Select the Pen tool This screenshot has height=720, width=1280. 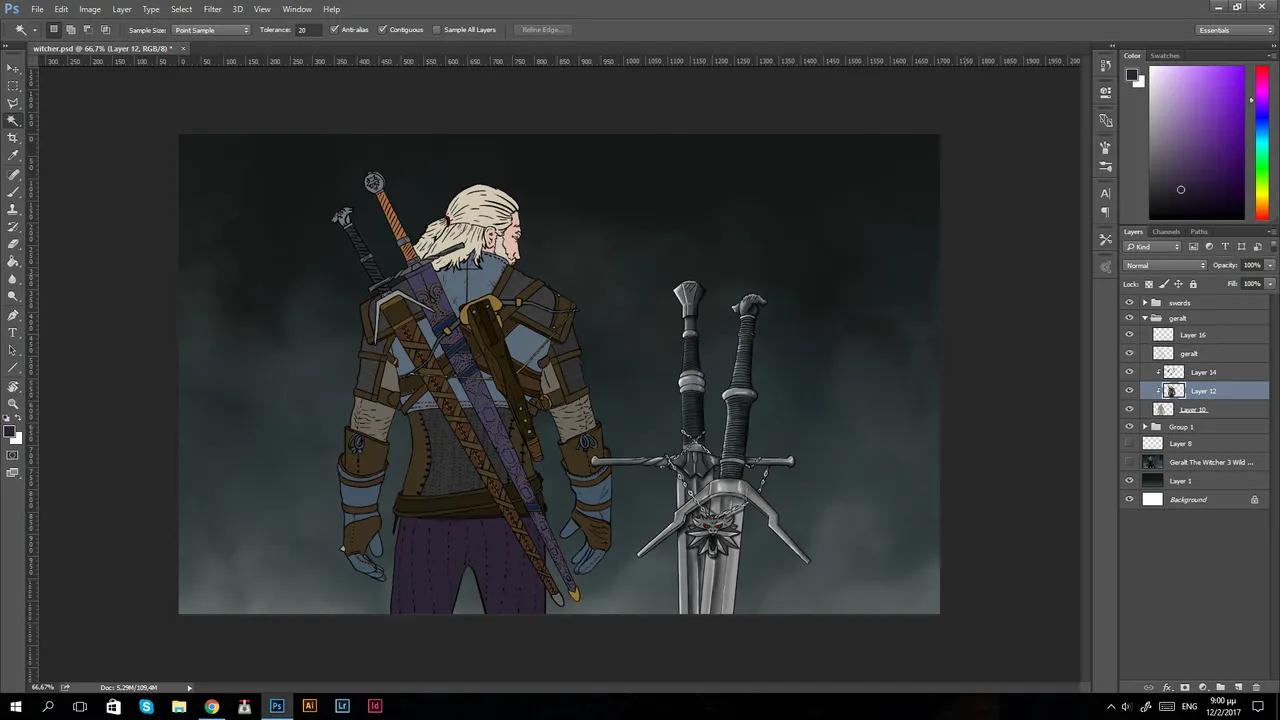(13, 315)
